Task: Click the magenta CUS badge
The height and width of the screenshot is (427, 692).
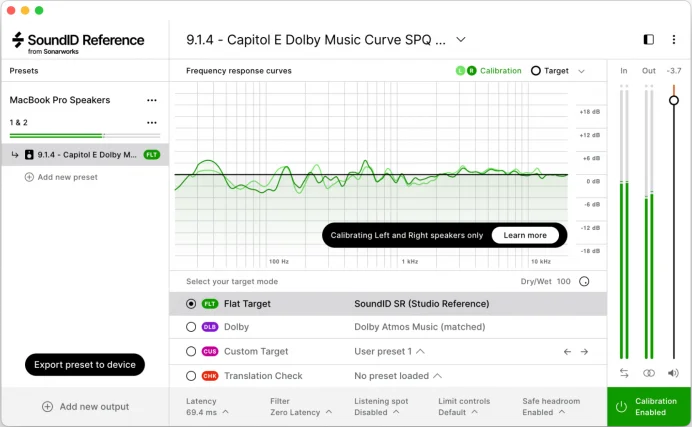Action: pos(210,352)
